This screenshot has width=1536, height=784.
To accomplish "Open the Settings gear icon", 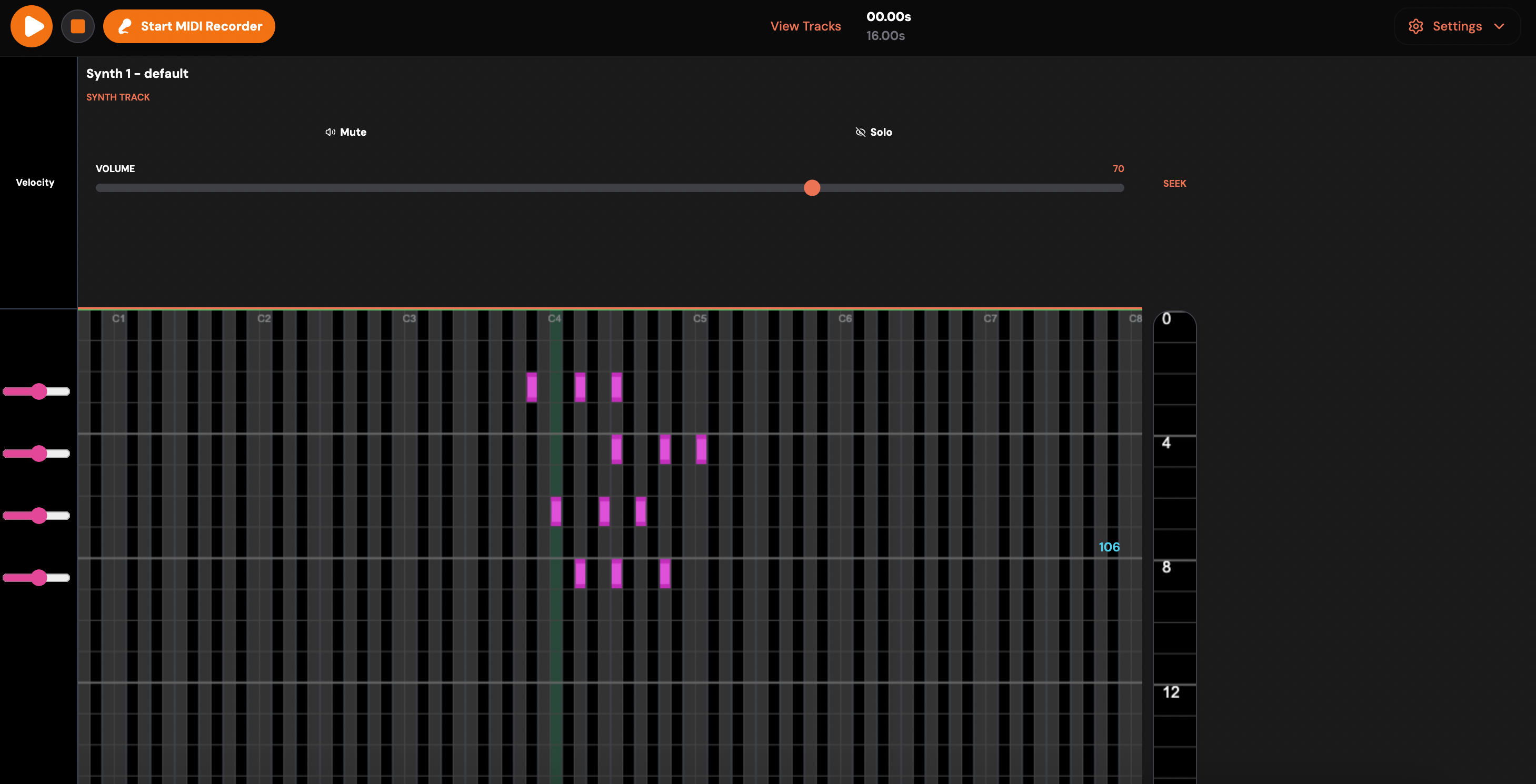I will click(1416, 26).
